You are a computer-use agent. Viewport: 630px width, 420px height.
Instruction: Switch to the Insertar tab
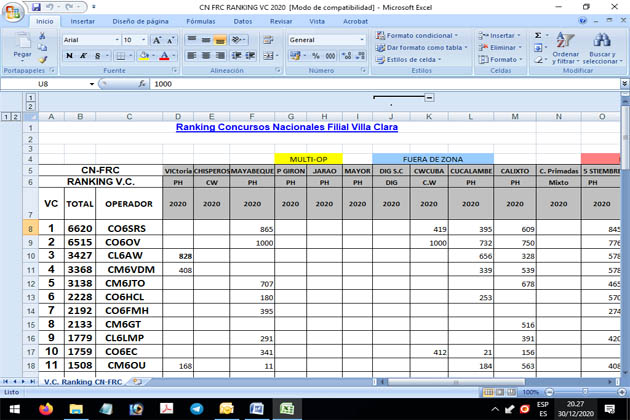83,21
